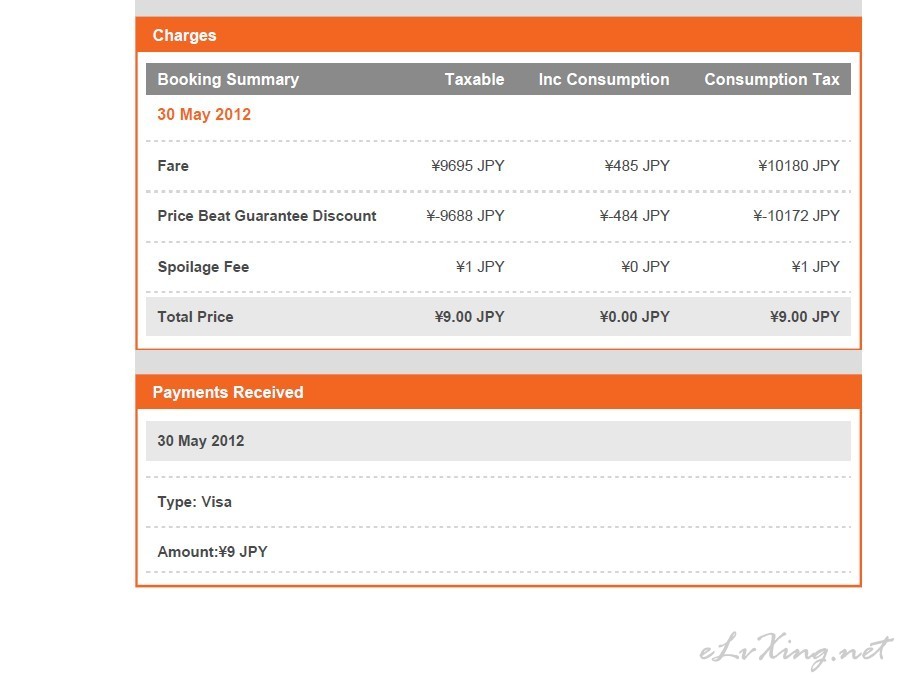Click the Payments Received section header

pos(498,392)
